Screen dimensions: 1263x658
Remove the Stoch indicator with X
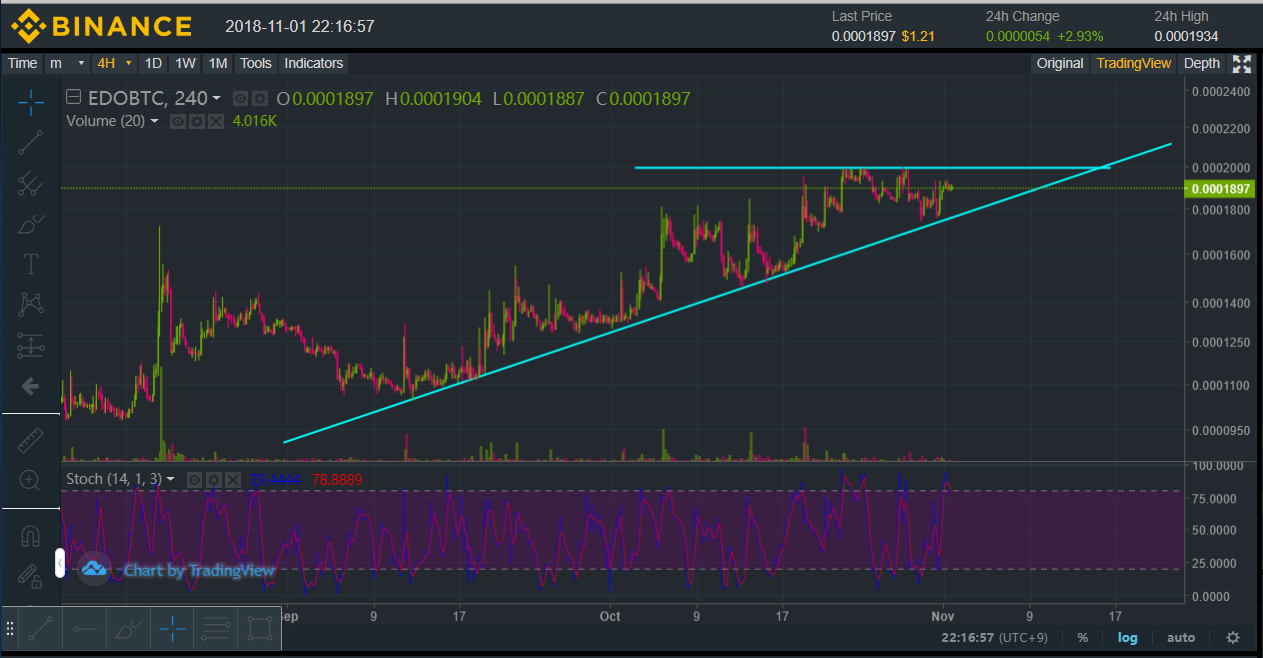coord(233,480)
